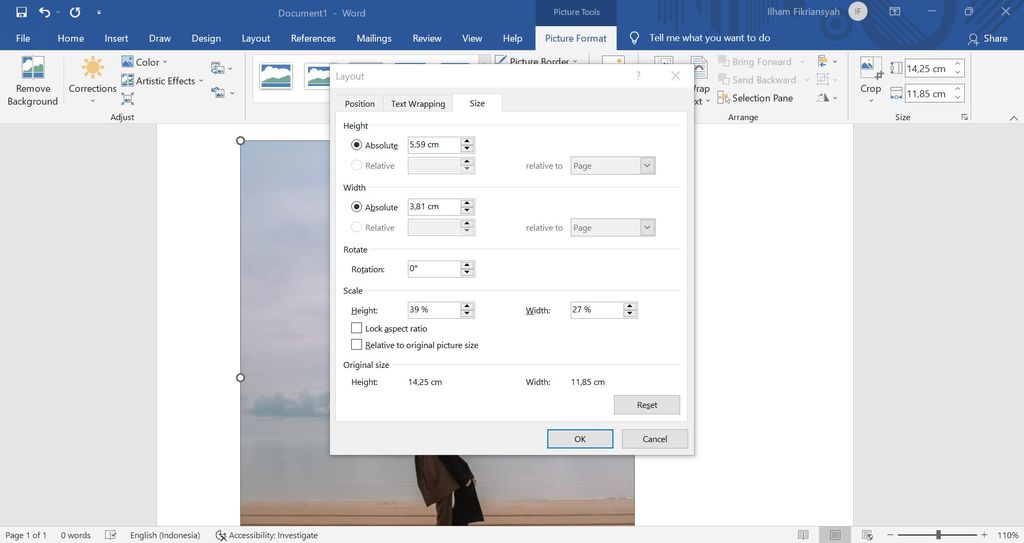Open the Corrections sun icon
The height and width of the screenshot is (543, 1024).
pyautogui.click(x=92, y=68)
